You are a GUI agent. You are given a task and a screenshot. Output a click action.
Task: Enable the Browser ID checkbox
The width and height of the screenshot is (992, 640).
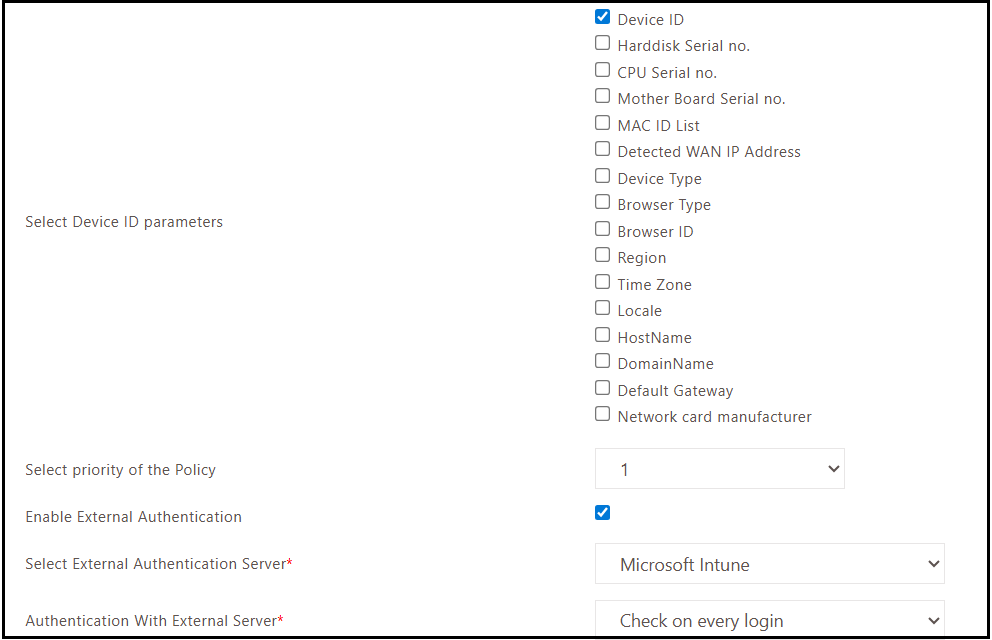[602, 229]
